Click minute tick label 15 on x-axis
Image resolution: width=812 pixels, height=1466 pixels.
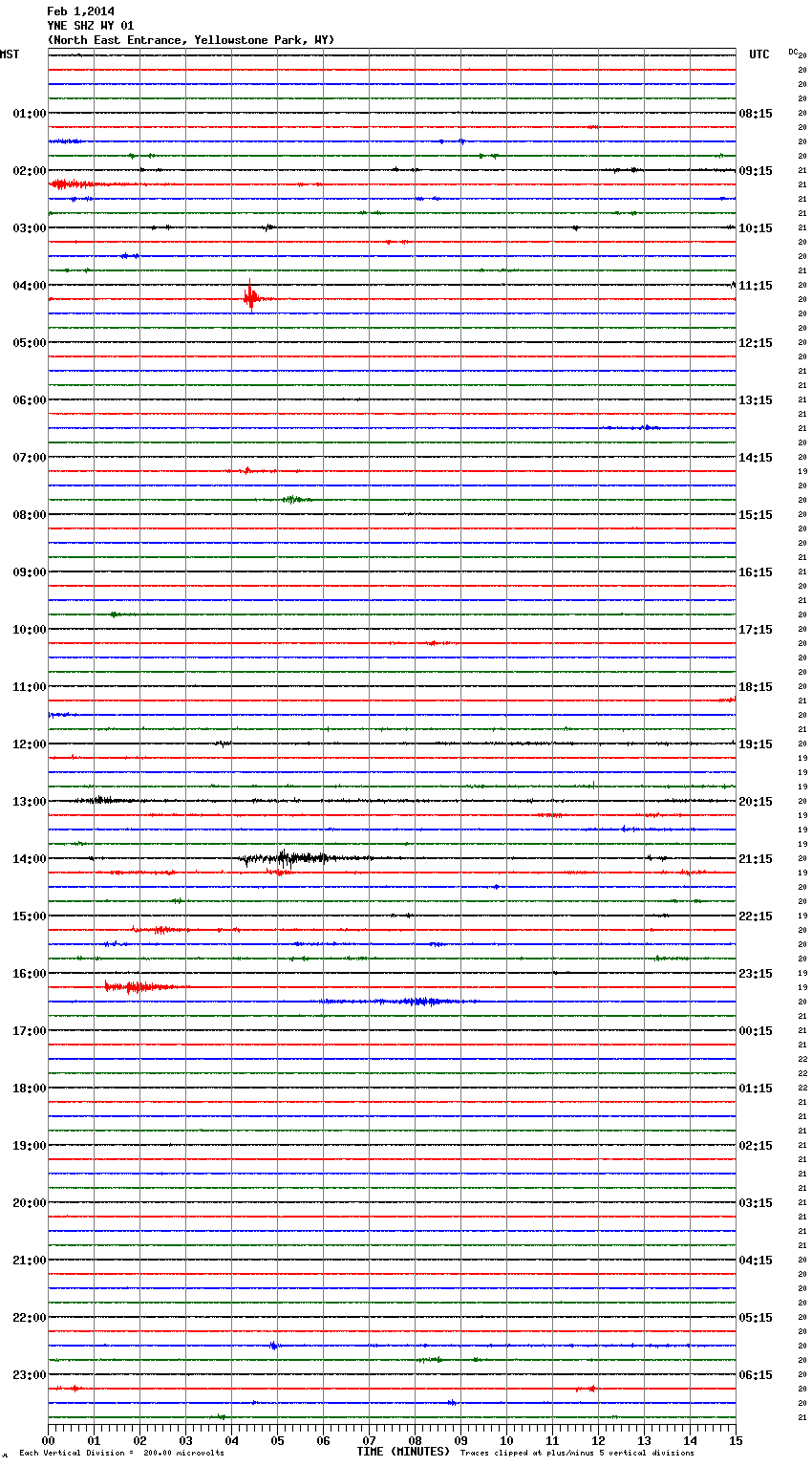point(736,1441)
